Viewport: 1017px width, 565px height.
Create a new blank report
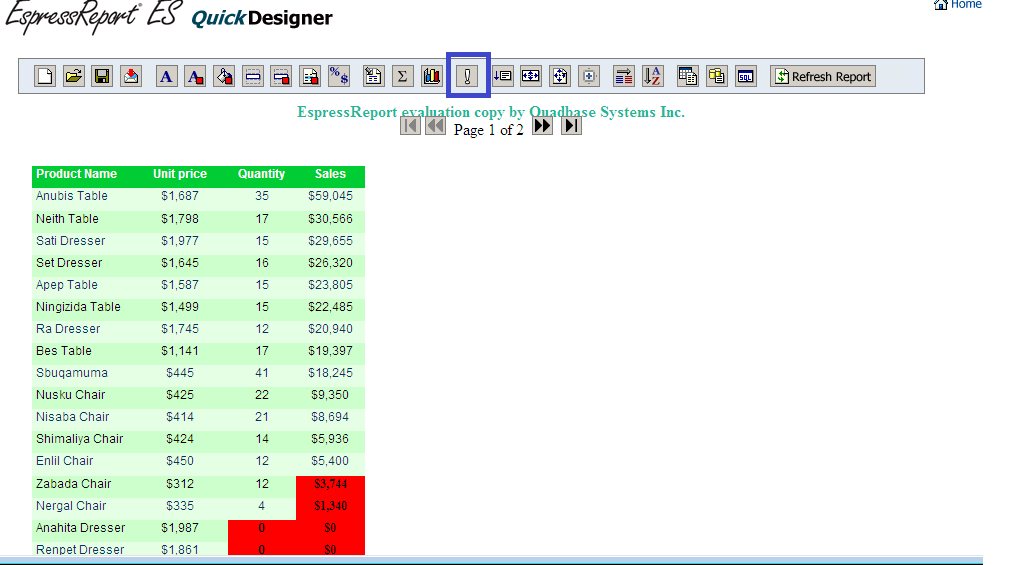(45, 77)
